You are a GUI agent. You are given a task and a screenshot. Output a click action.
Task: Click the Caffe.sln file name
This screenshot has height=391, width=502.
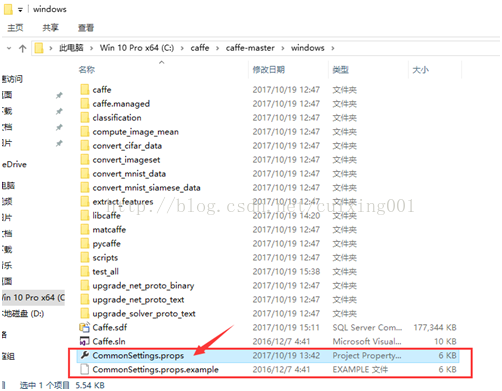click(109, 341)
